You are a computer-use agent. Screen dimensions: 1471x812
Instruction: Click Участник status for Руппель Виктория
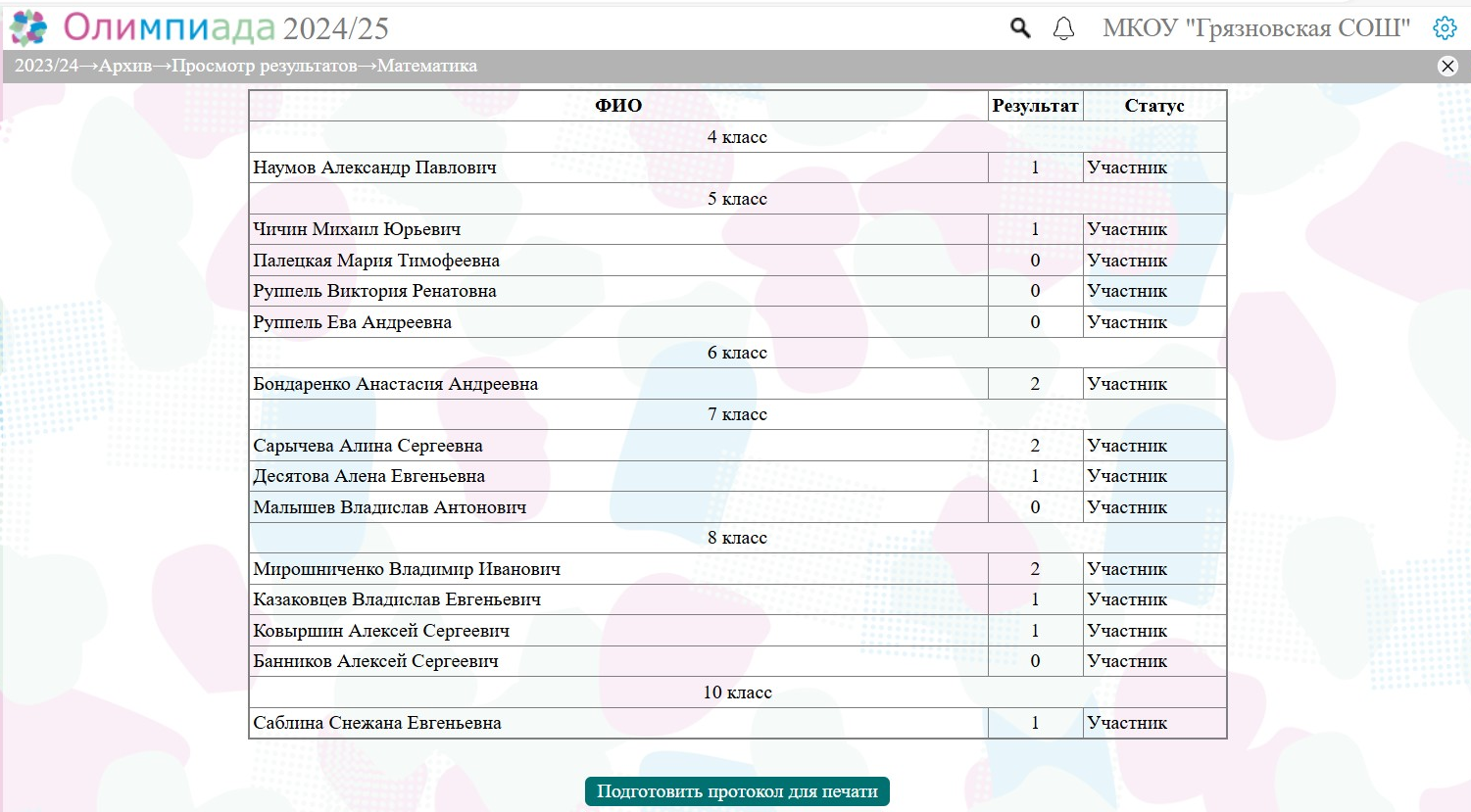click(x=1127, y=291)
